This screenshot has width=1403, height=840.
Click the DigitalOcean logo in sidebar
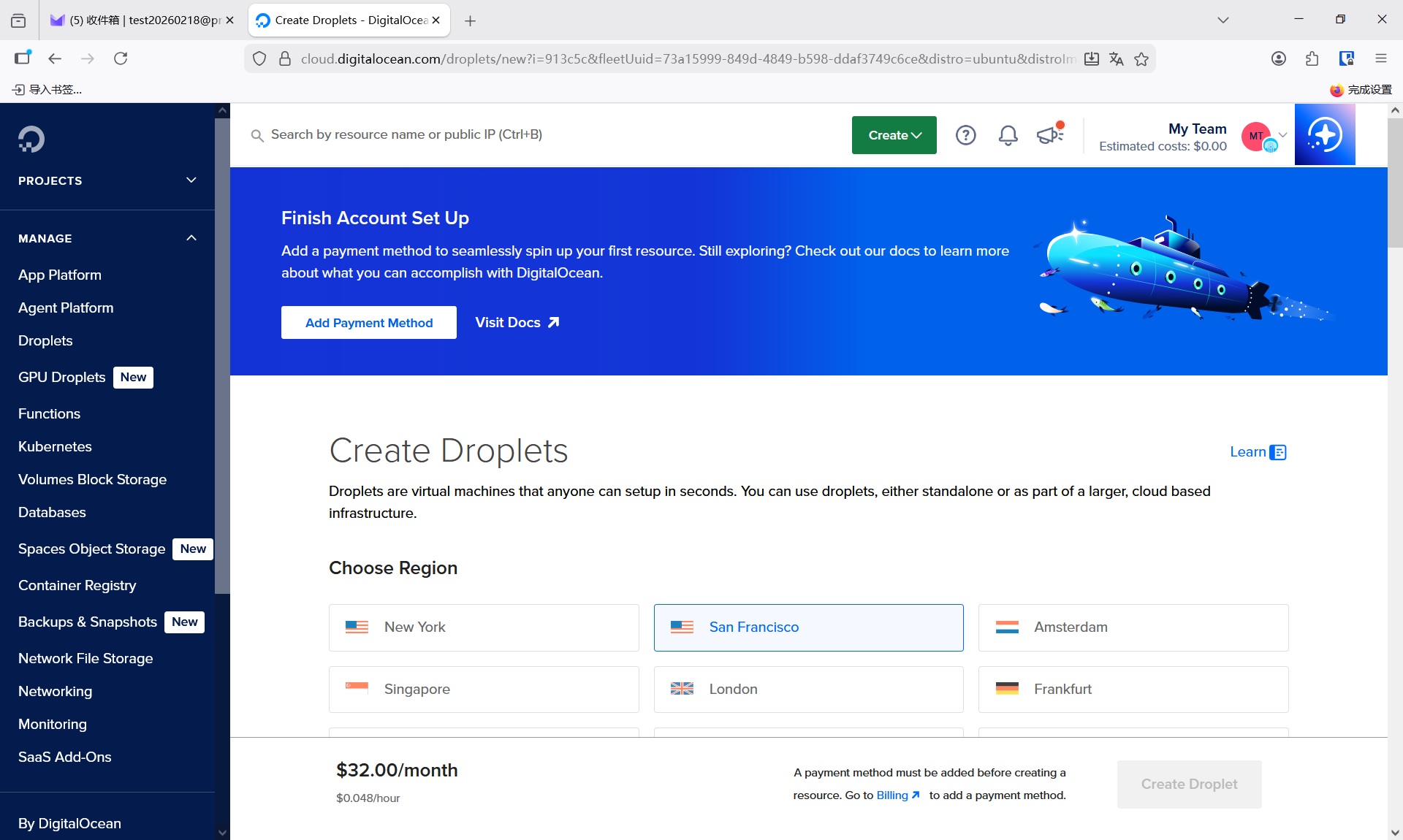[x=31, y=139]
